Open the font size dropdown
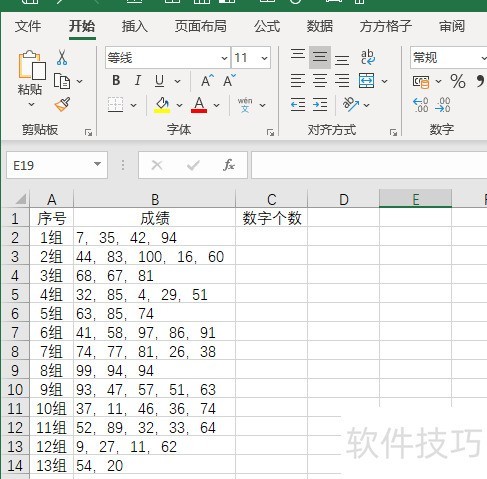Image resolution: width=487 pixels, height=479 pixels. 264,58
